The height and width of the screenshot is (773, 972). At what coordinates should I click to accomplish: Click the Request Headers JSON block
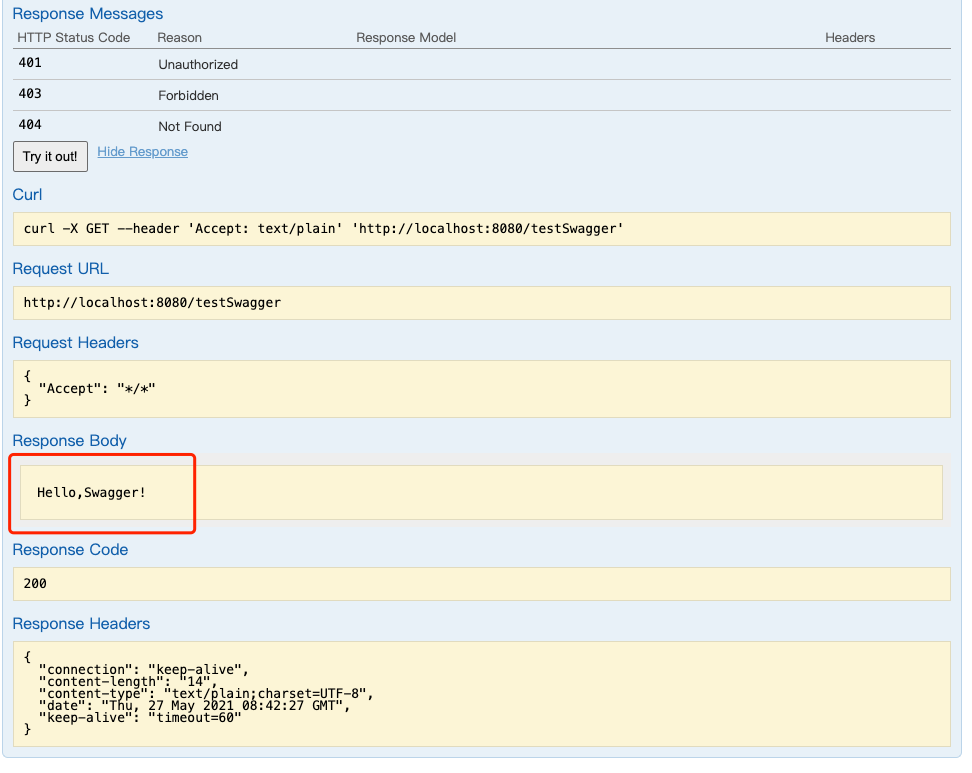[482, 389]
